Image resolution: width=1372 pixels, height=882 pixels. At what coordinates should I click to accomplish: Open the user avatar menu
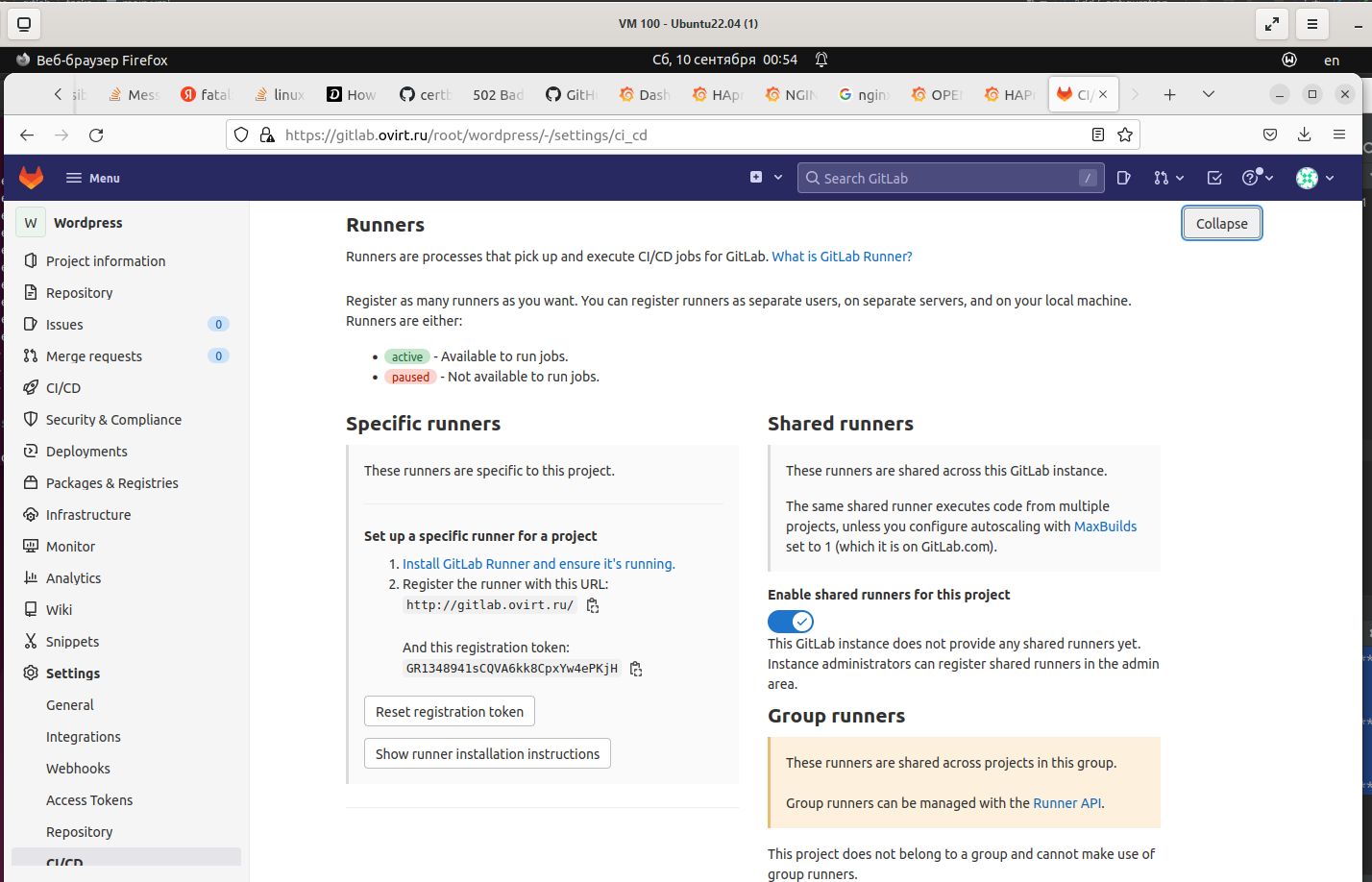pos(1315,178)
